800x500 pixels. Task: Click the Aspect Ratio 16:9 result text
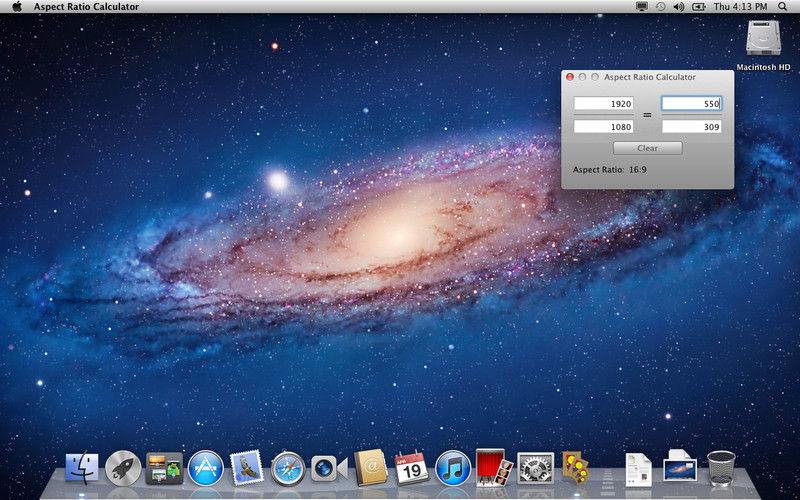[x=610, y=169]
